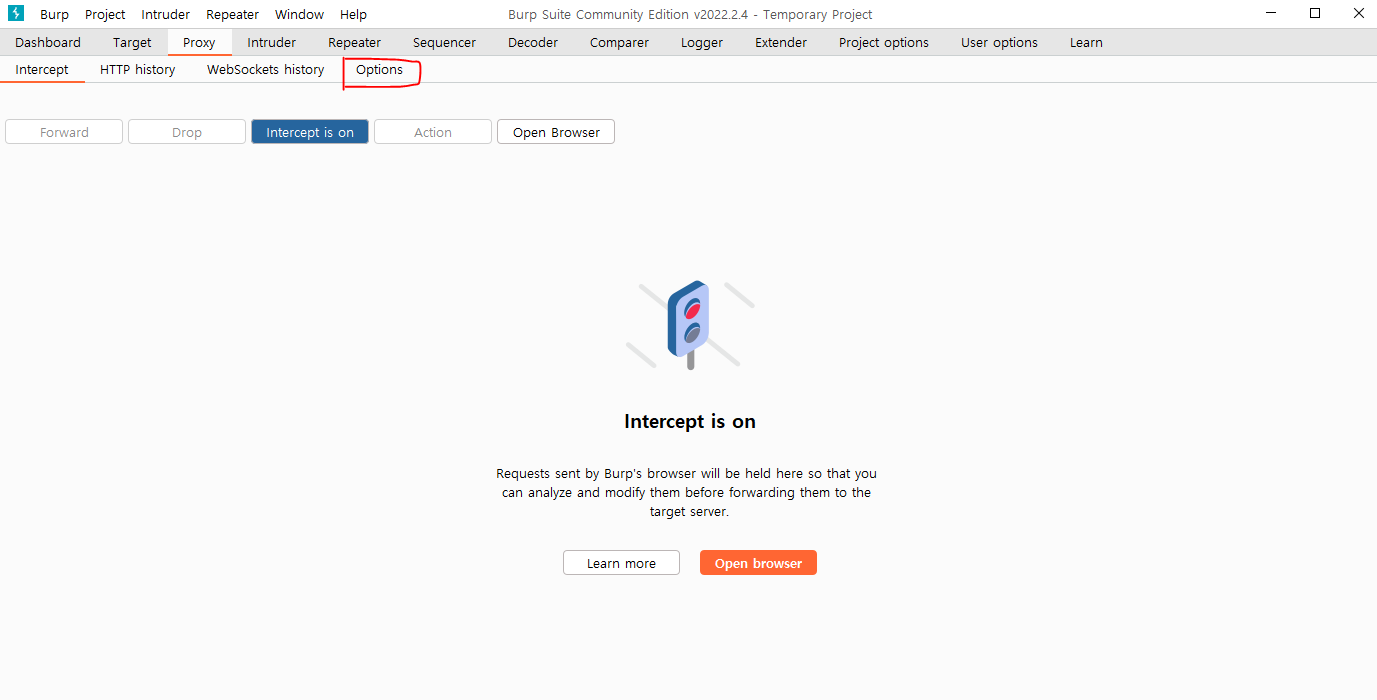Close the Burp Suite window
1377x700 pixels.
pyautogui.click(x=1358, y=14)
